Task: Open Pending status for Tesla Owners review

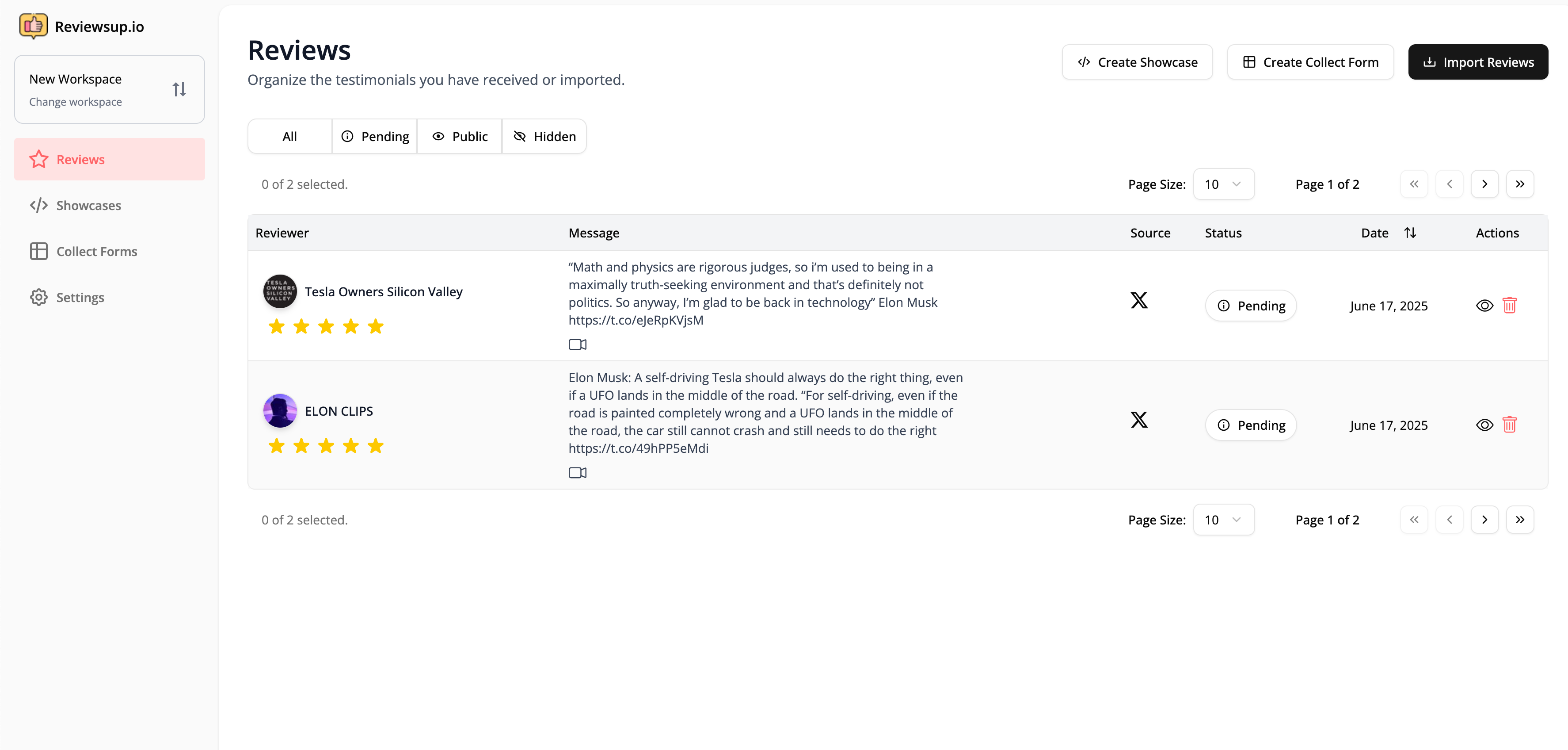Action: pos(1251,306)
